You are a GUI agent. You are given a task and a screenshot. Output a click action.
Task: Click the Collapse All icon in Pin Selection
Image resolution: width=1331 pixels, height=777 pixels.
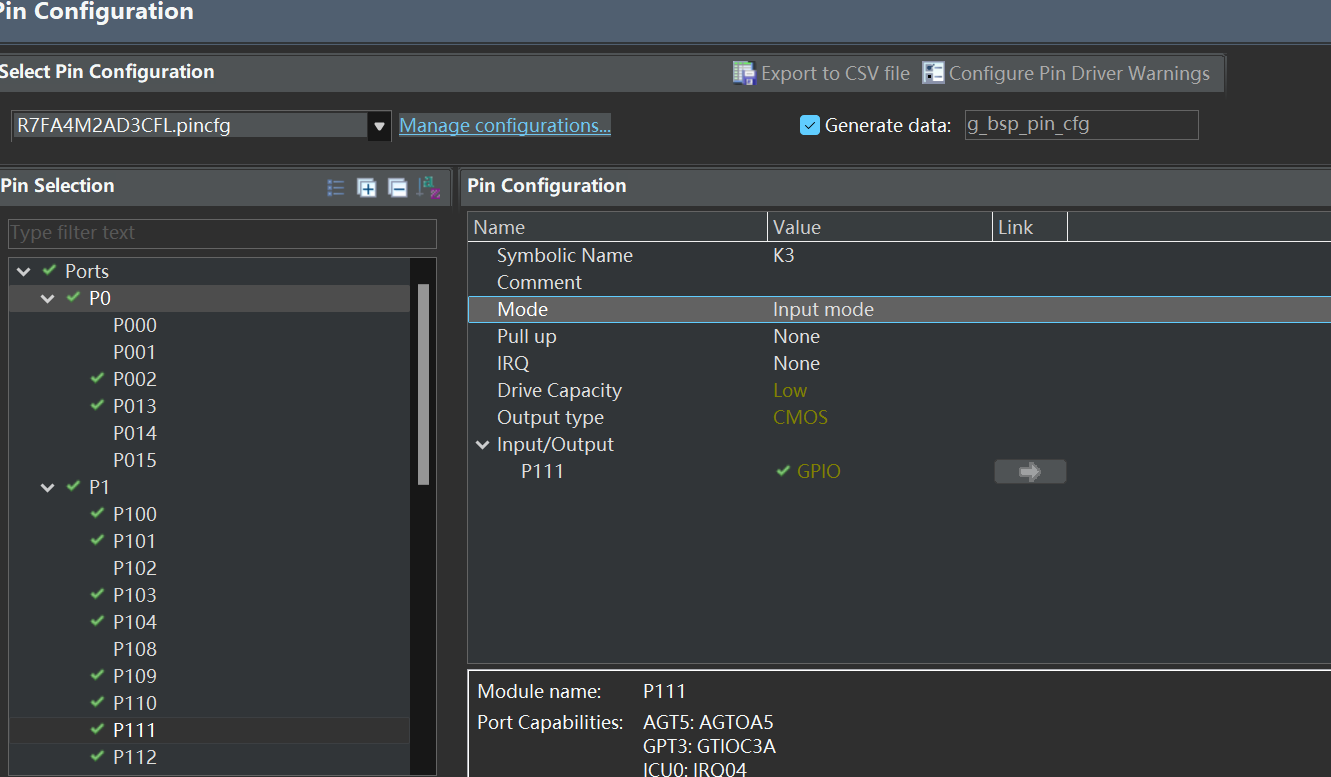397,187
